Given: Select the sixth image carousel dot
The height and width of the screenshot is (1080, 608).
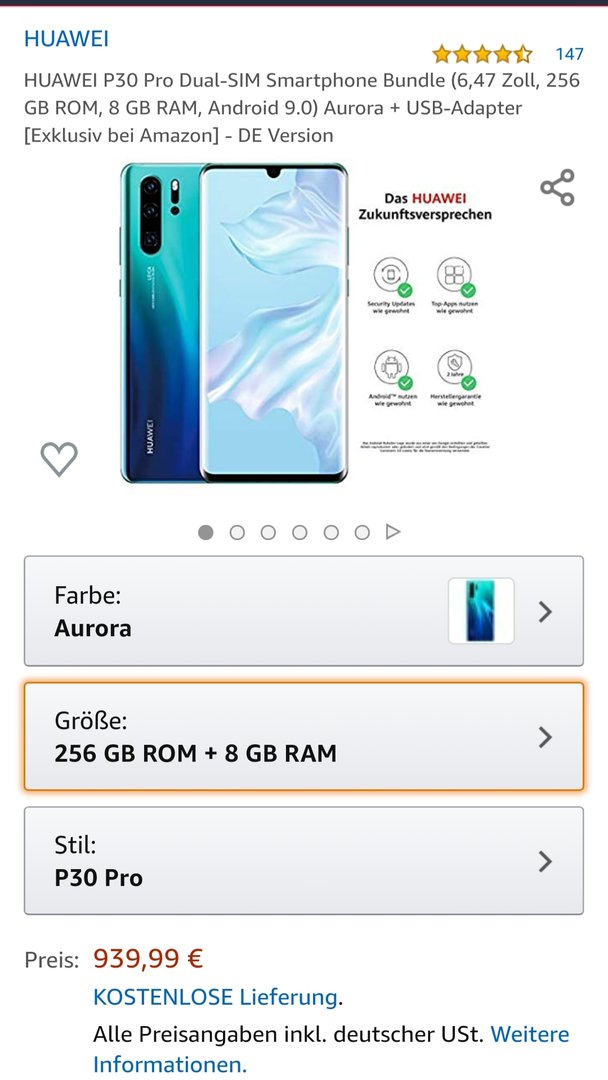Looking at the screenshot, I should coord(362,532).
